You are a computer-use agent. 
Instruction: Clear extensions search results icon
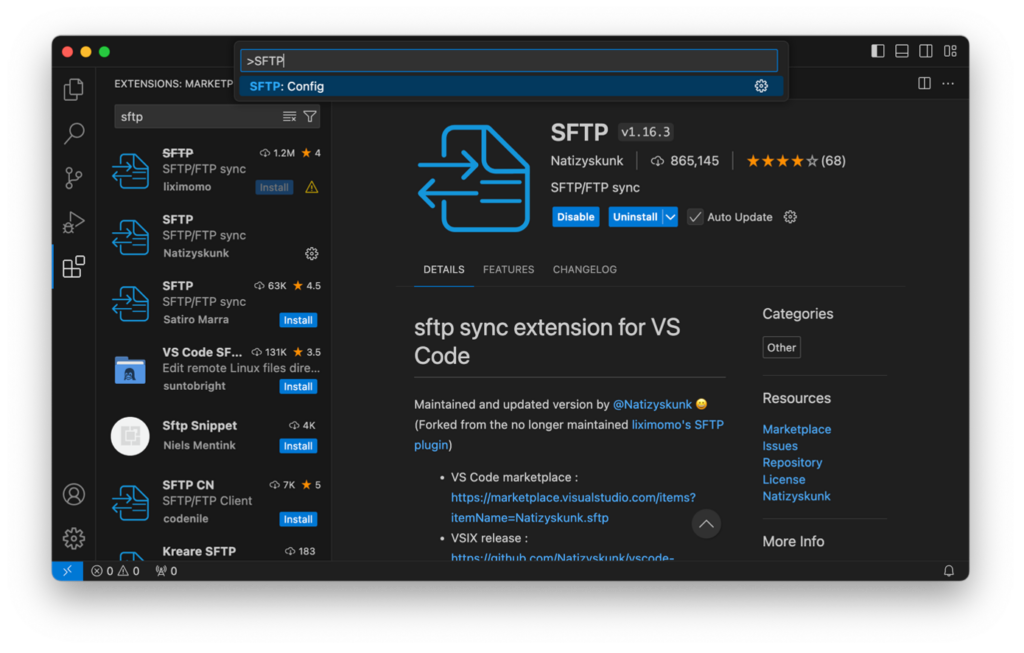pyautogui.click(x=289, y=116)
